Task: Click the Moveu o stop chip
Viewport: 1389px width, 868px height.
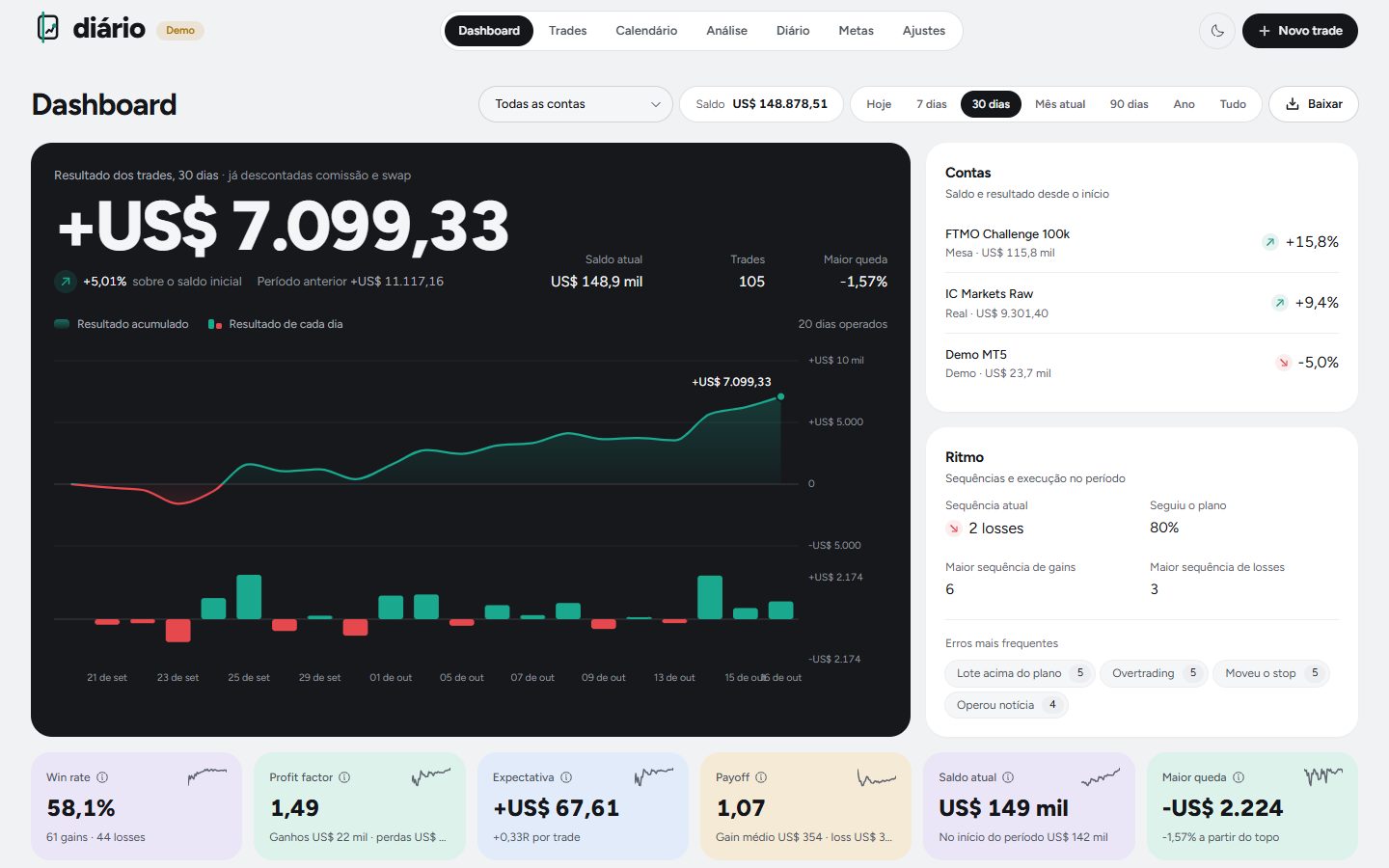Action: (1271, 673)
